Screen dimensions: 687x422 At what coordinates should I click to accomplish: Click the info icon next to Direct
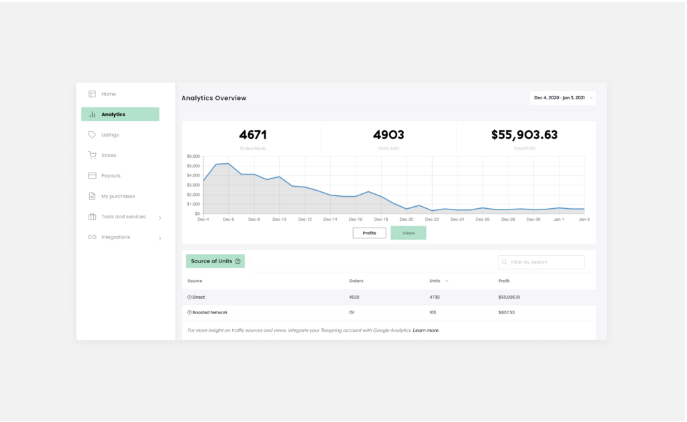click(x=189, y=297)
